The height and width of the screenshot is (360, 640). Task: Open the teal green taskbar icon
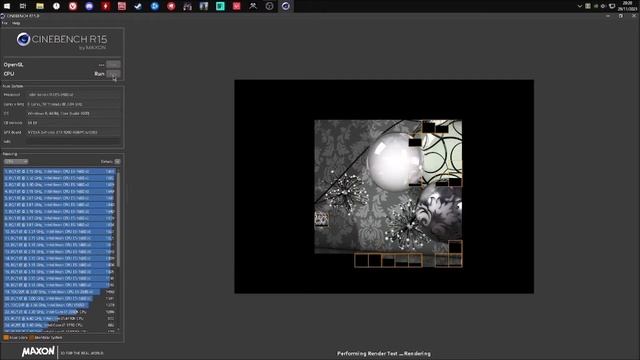(220, 6)
